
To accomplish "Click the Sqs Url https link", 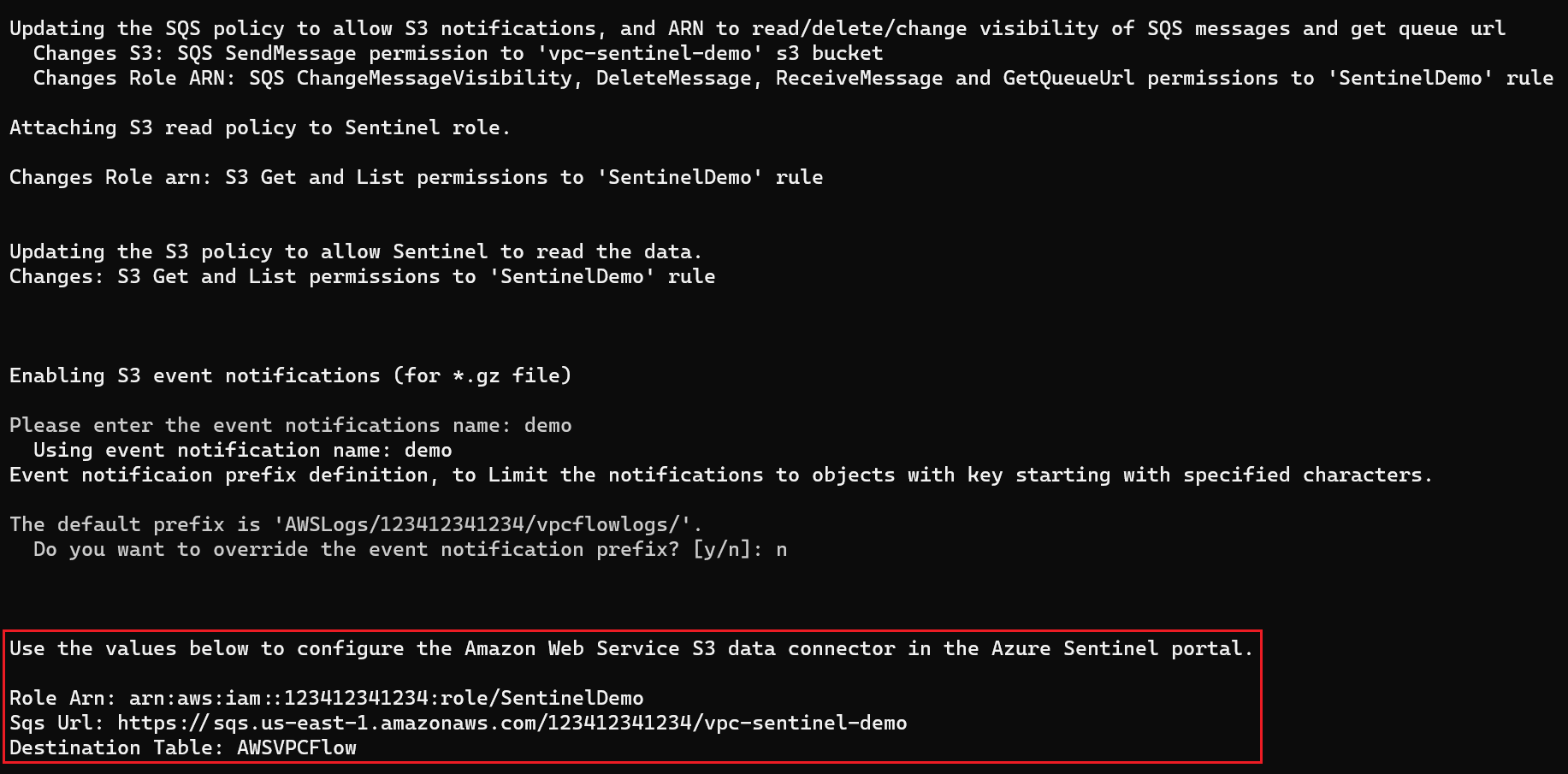I will point(512,723).
